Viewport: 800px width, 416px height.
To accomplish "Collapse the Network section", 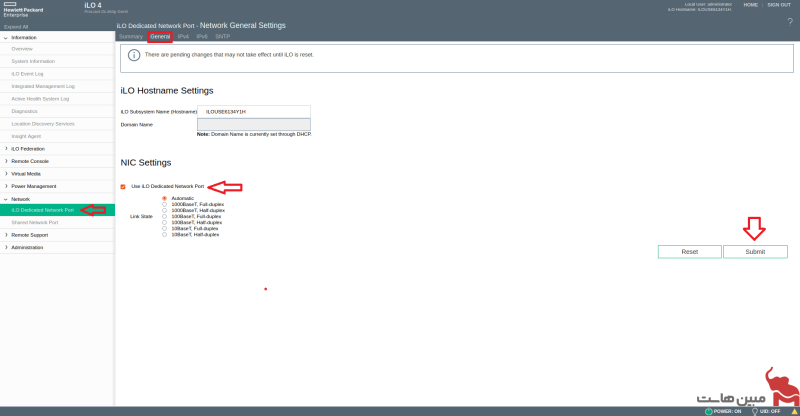I will [6, 199].
